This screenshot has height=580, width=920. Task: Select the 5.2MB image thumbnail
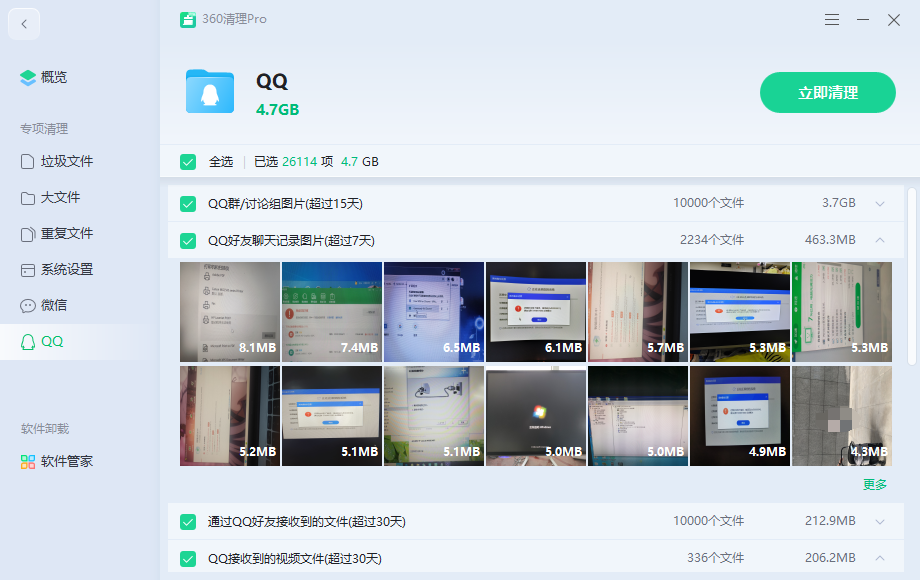[x=230, y=416]
